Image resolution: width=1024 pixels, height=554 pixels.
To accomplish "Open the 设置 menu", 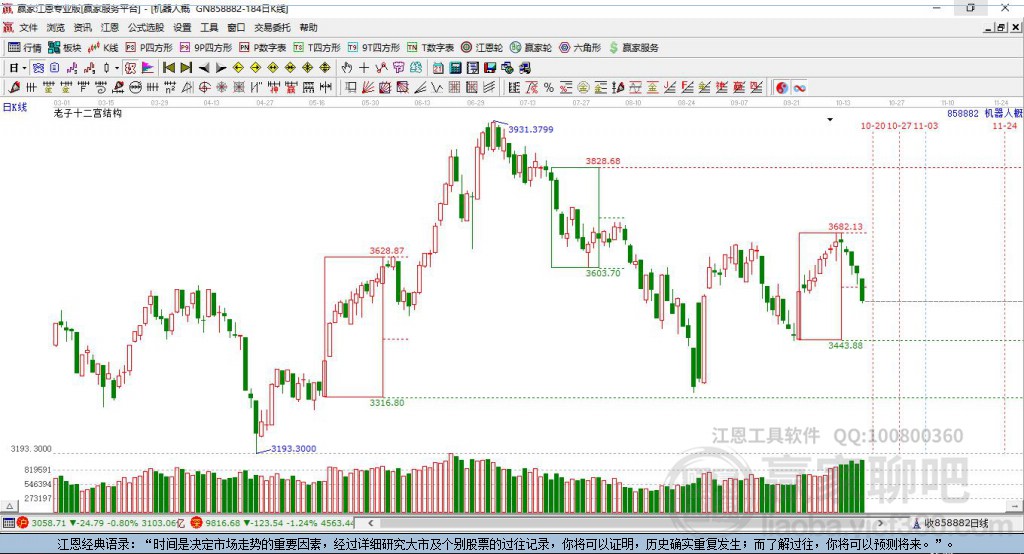I will coord(182,27).
